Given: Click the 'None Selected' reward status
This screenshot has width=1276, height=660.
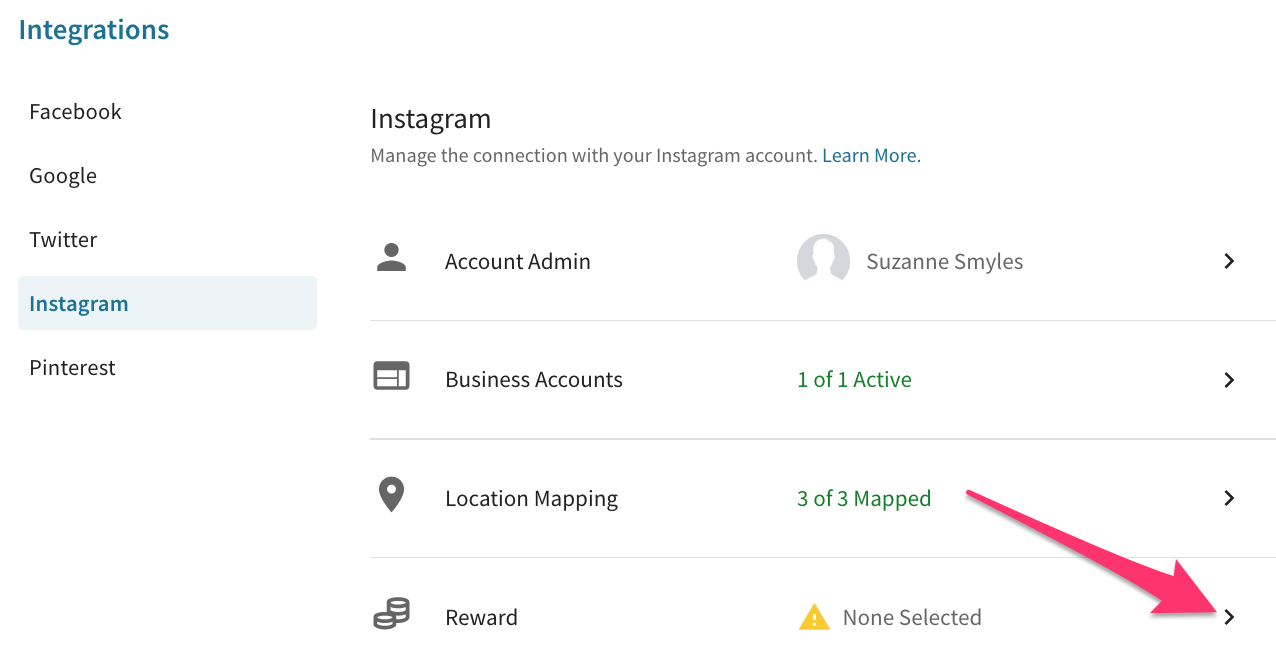Looking at the screenshot, I should [912, 617].
